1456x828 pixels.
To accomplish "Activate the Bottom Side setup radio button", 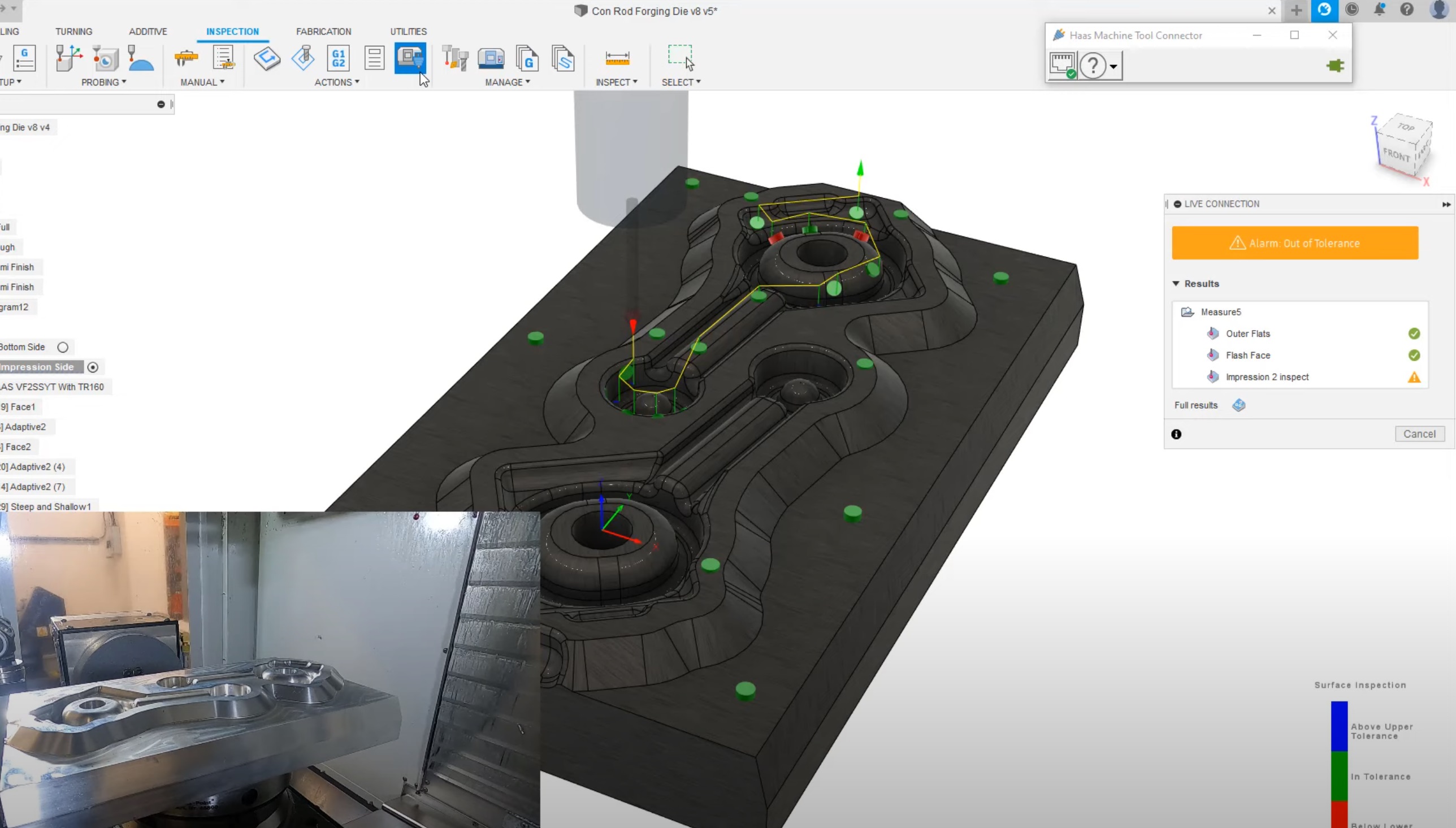I will tap(63, 347).
